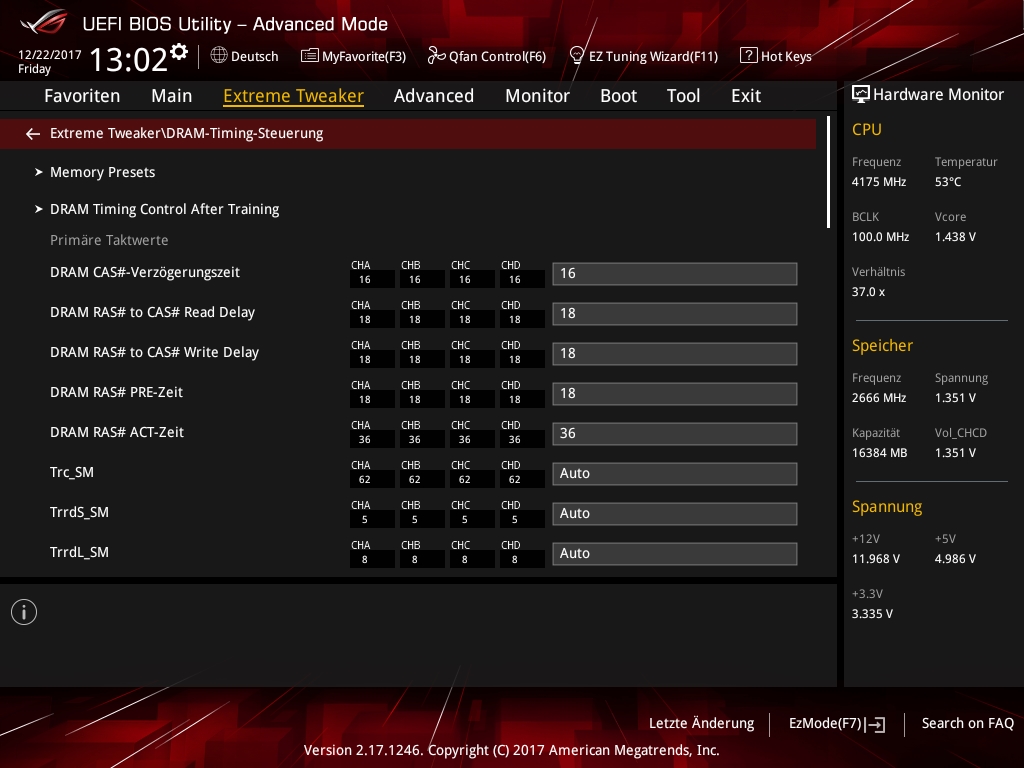Select DRAM RAS# PRE-Zeit label
The image size is (1024, 768).
pos(116,392)
